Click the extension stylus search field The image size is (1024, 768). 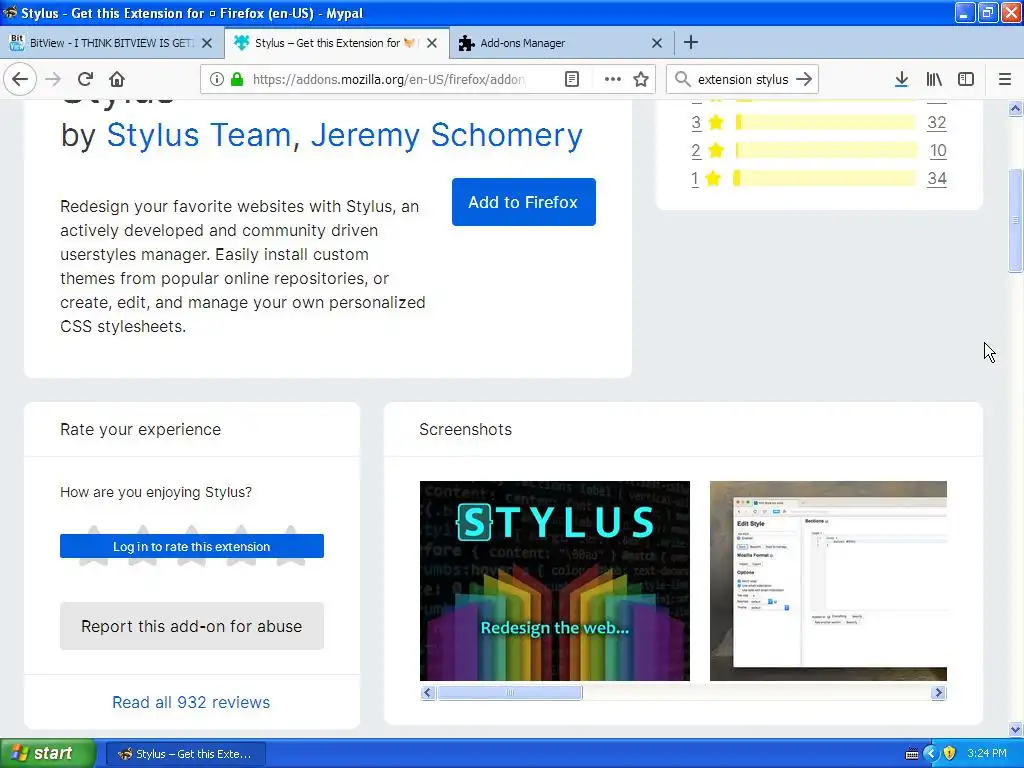coord(743,79)
